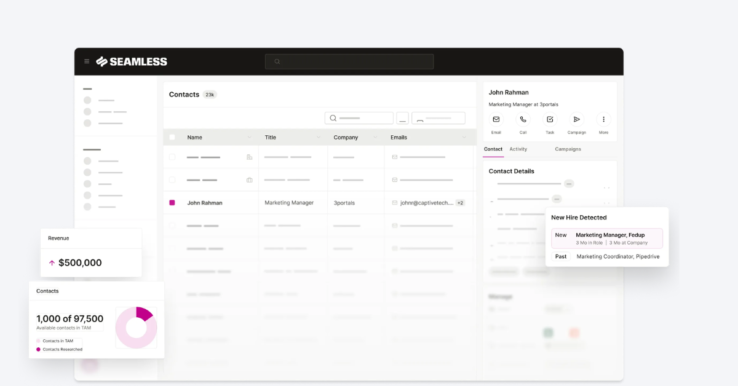Switch to the Campaigns tab
738x386 pixels.
point(568,149)
